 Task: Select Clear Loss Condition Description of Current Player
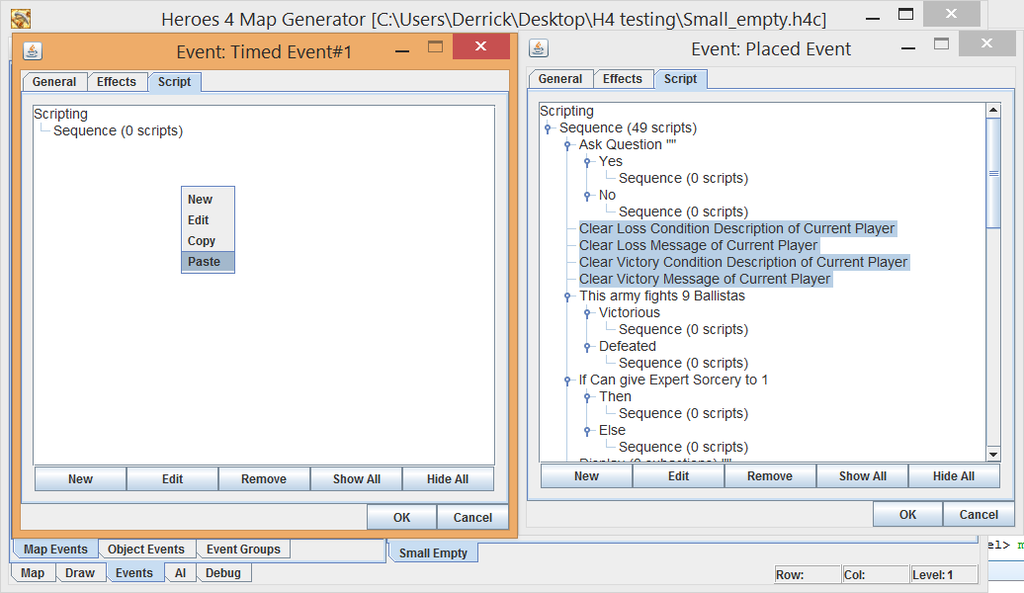tap(737, 229)
